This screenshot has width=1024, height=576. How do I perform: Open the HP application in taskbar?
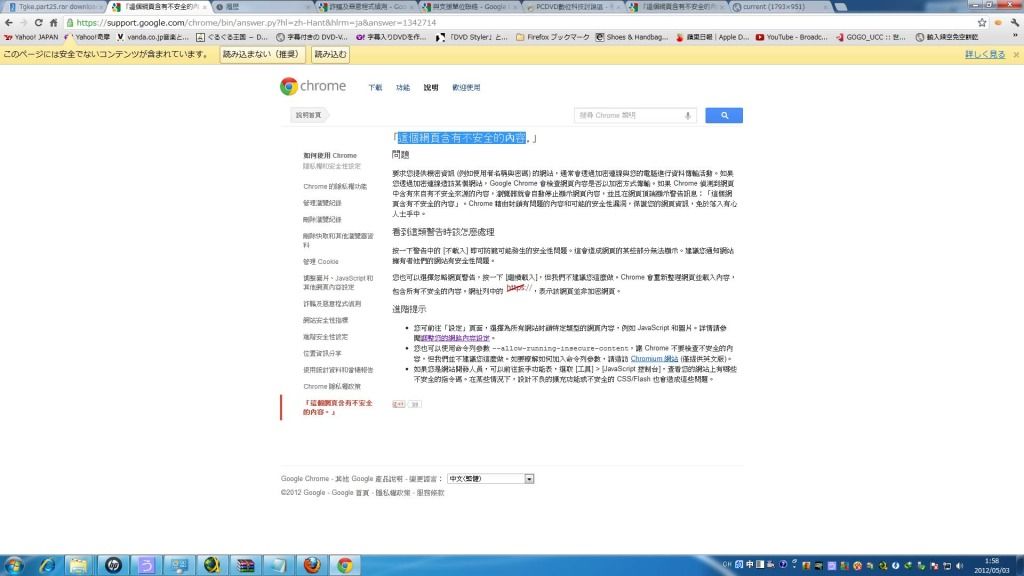pyautogui.click(x=113, y=565)
